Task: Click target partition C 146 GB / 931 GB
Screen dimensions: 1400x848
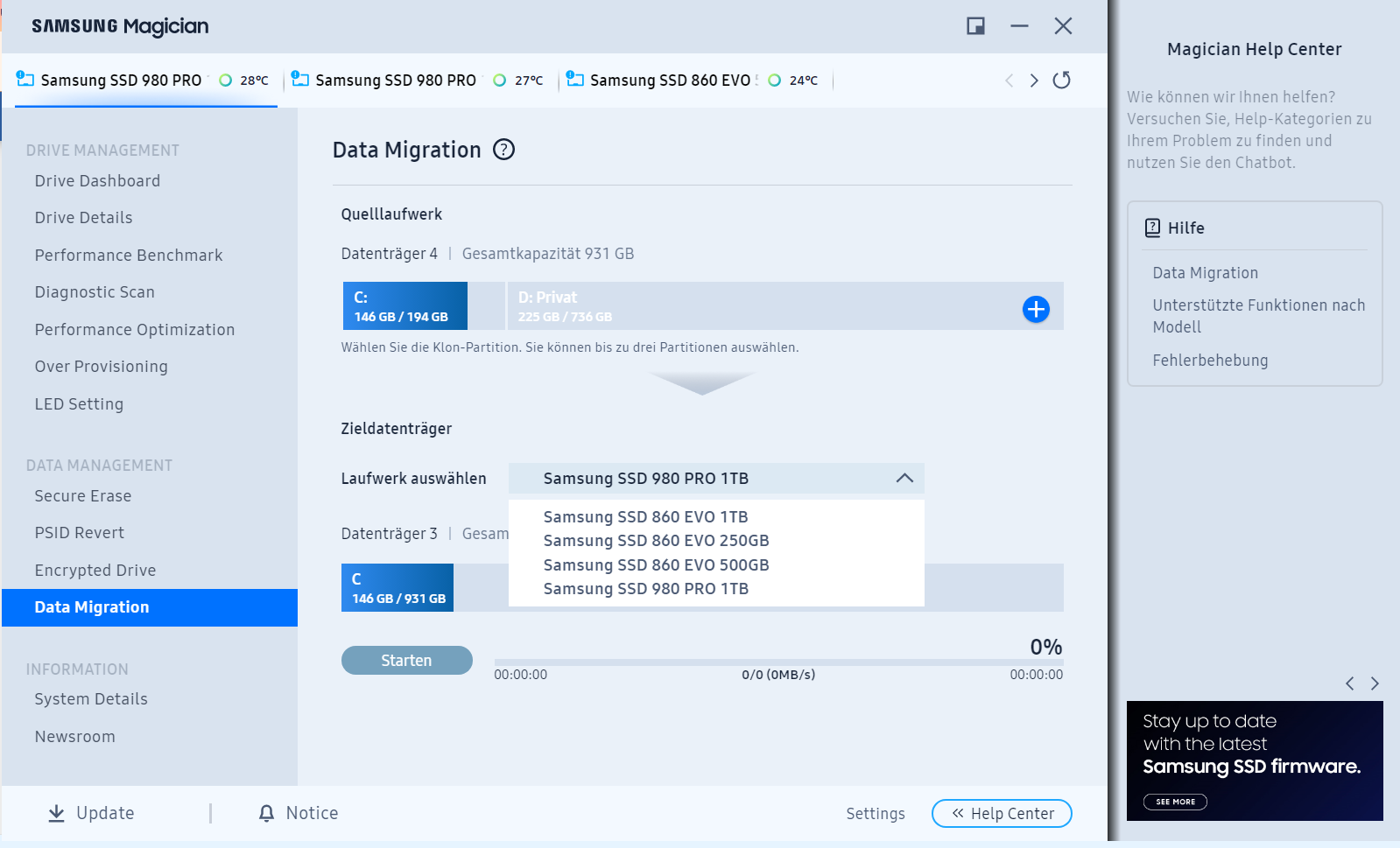Action: (x=397, y=587)
